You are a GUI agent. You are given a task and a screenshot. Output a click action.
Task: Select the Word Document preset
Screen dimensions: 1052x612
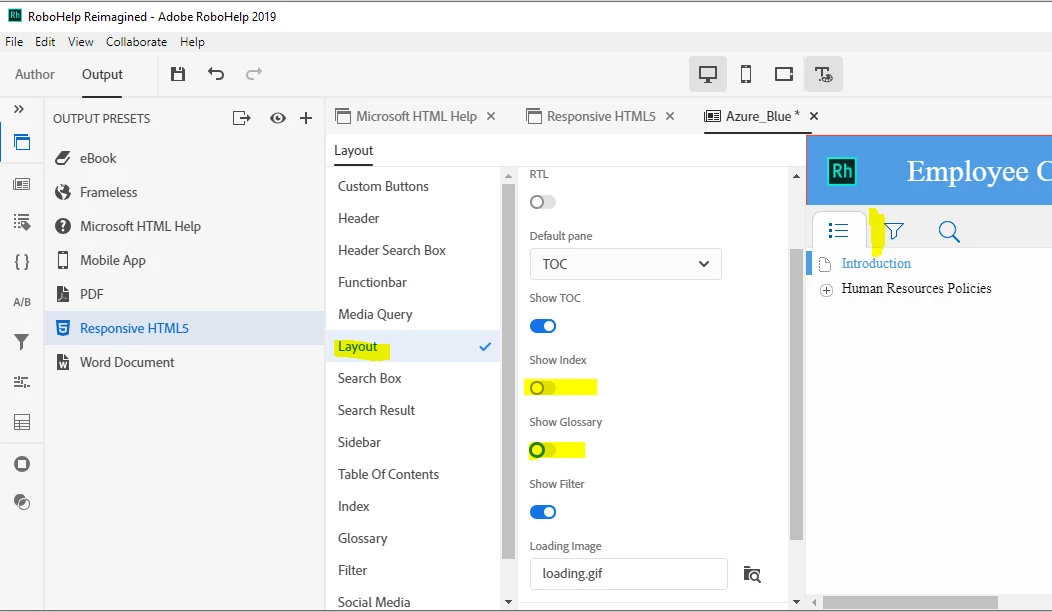click(184, 362)
